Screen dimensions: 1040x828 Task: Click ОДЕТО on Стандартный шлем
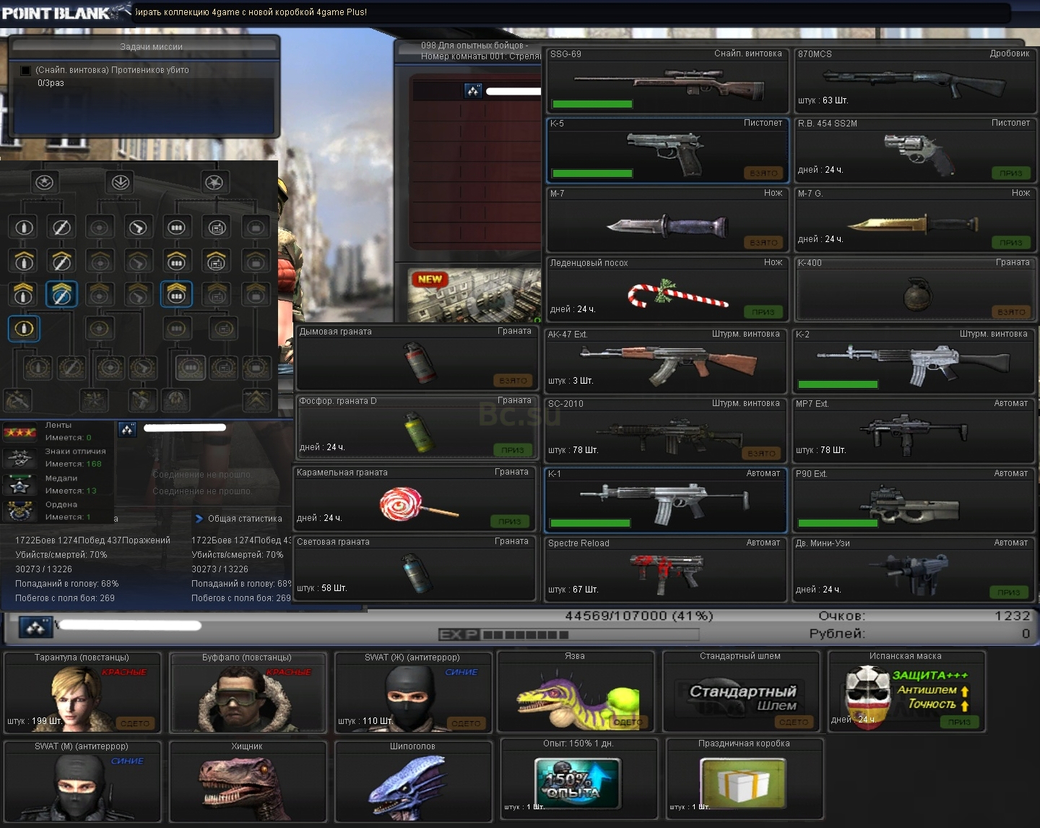click(793, 721)
